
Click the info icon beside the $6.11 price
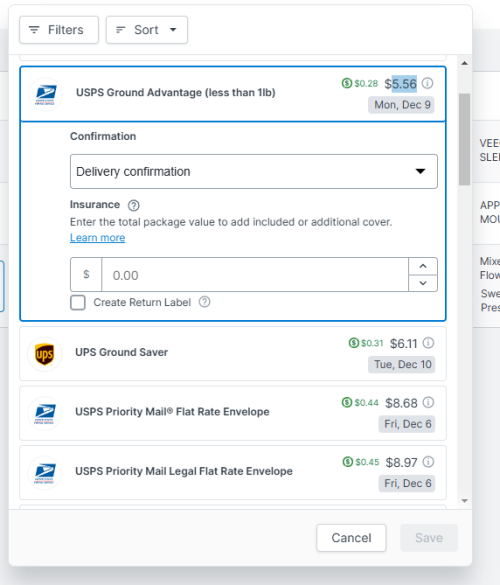pos(428,343)
